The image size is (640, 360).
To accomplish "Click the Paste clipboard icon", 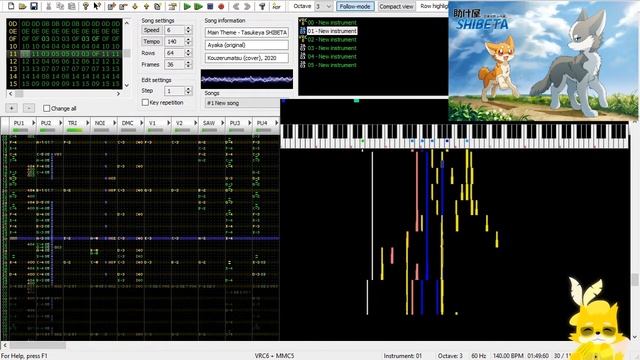I will pyautogui.click(x=71, y=6).
